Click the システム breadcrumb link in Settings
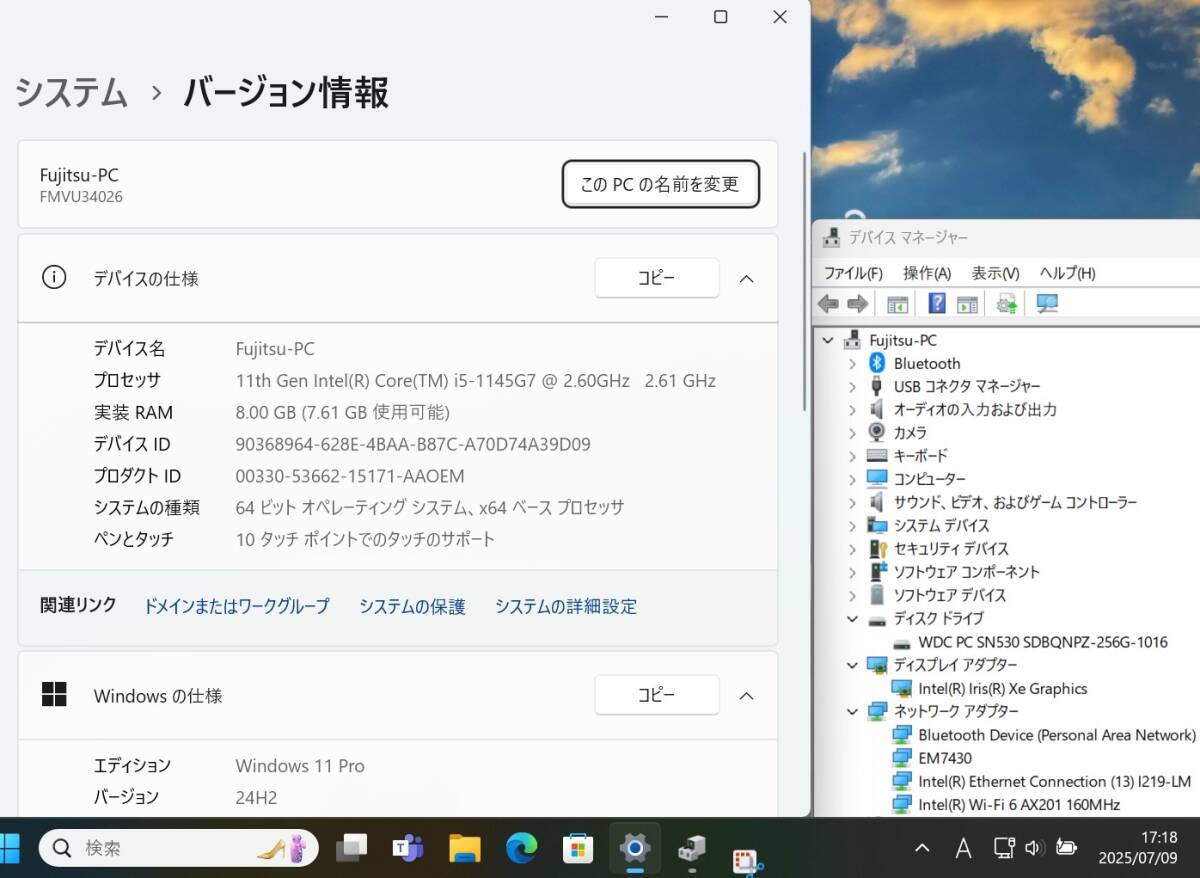1200x878 pixels. pos(71,93)
